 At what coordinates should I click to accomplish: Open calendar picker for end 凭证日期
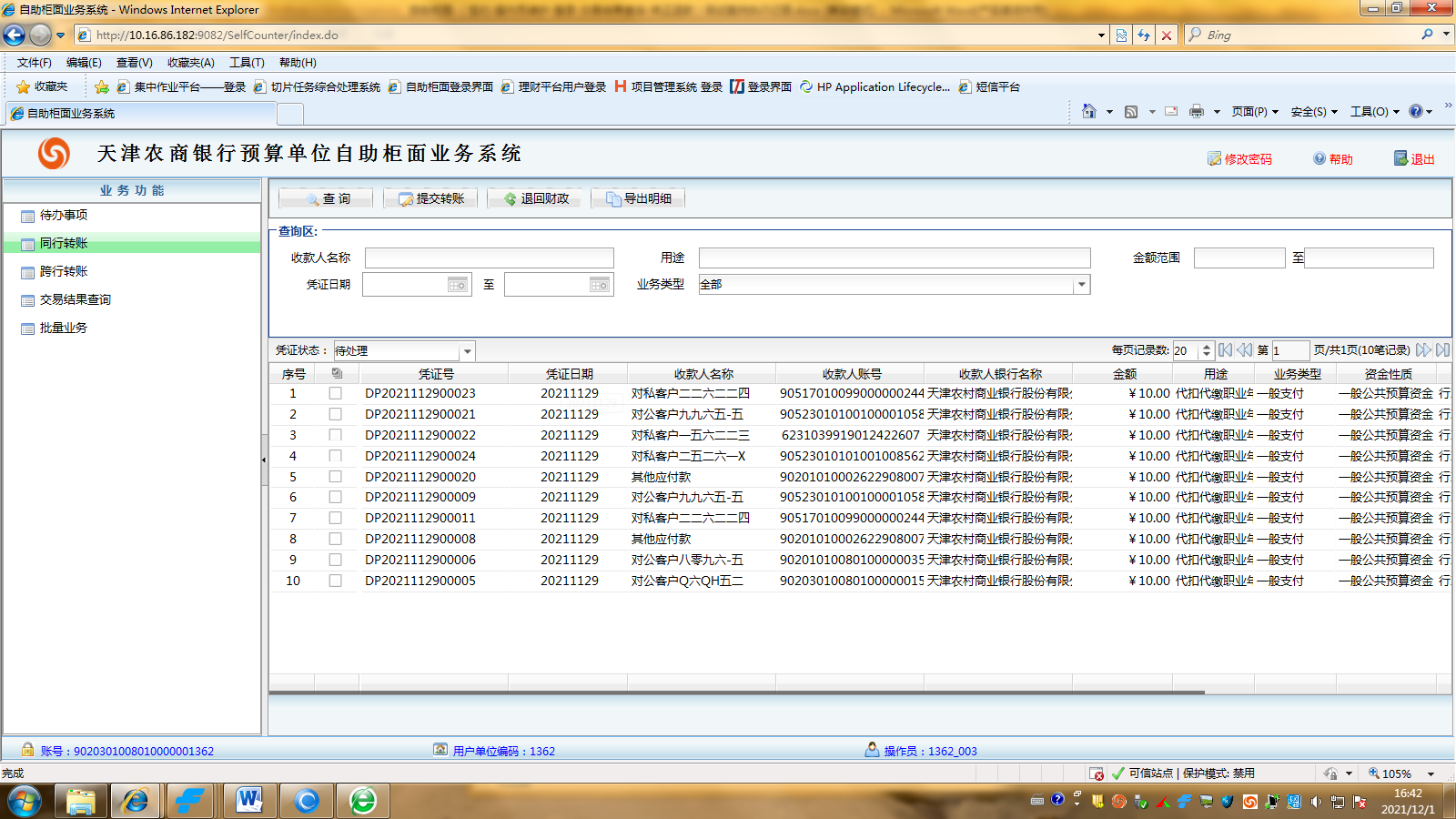click(x=600, y=285)
